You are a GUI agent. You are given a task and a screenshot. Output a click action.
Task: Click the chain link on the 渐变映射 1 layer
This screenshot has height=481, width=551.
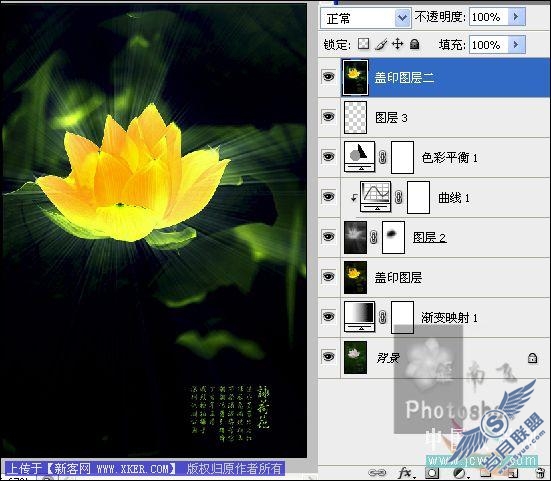[383, 317]
